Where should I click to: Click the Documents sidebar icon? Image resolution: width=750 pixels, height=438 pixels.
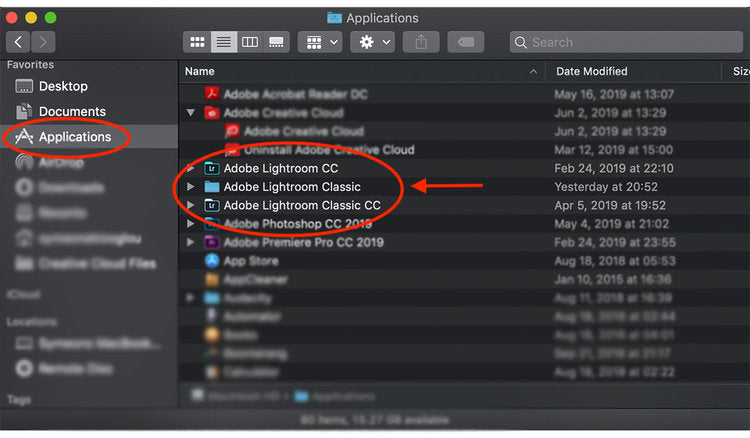point(24,111)
